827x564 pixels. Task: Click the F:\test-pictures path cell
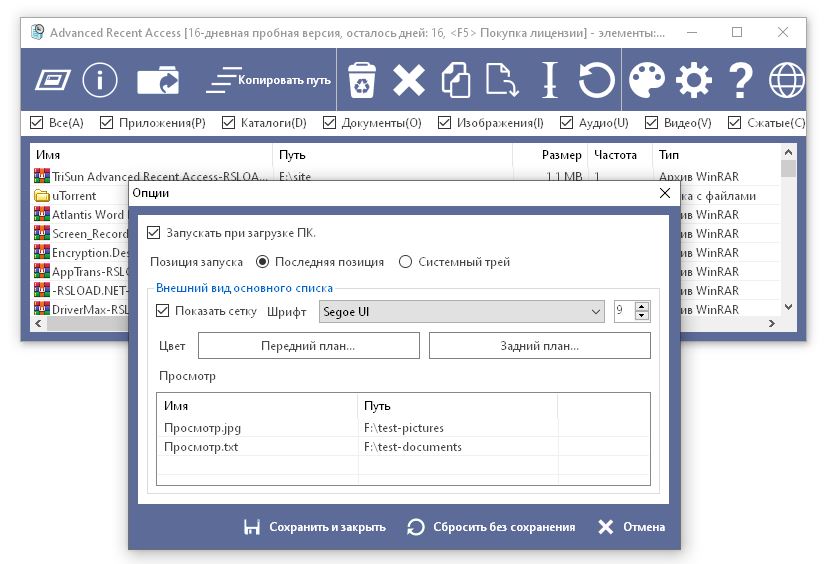pos(403,428)
